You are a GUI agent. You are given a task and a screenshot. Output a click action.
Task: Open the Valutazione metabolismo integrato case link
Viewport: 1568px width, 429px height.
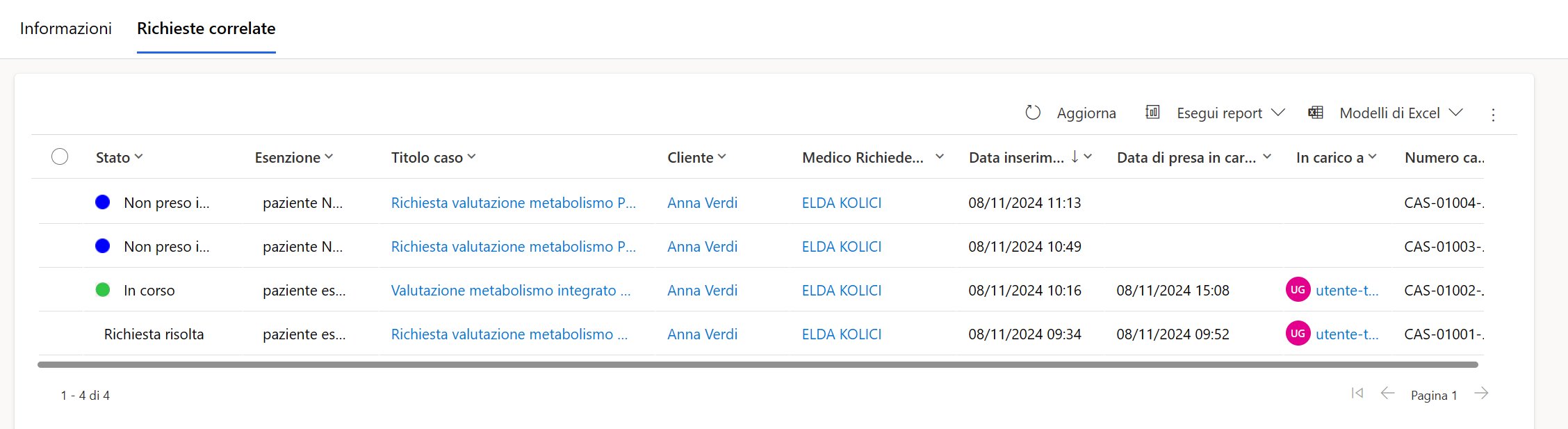click(510, 291)
